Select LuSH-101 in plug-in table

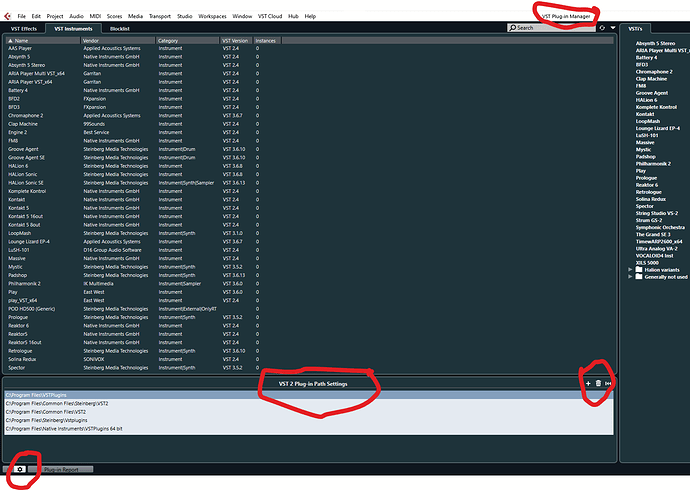(x=18, y=250)
